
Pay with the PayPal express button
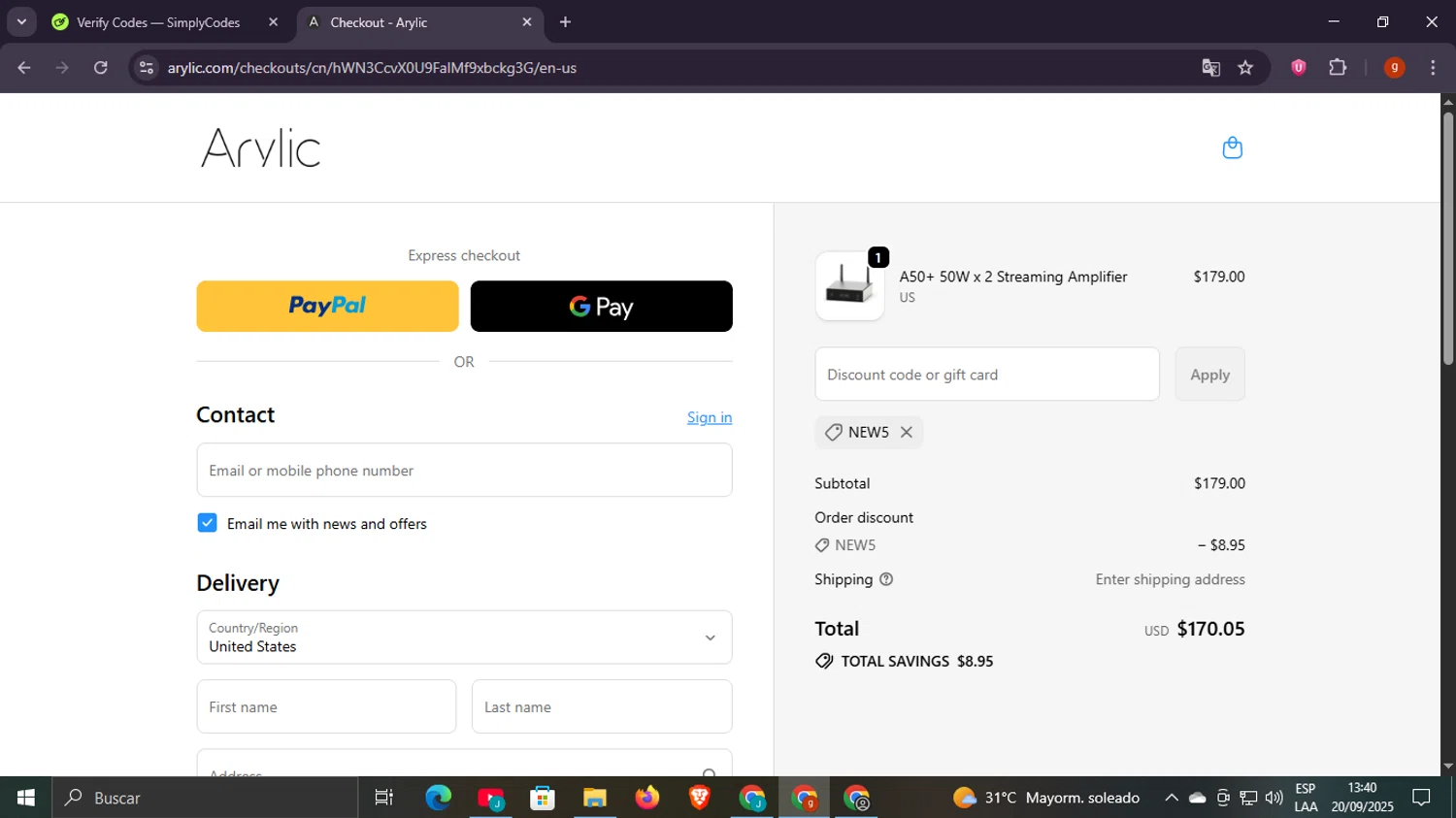327,306
